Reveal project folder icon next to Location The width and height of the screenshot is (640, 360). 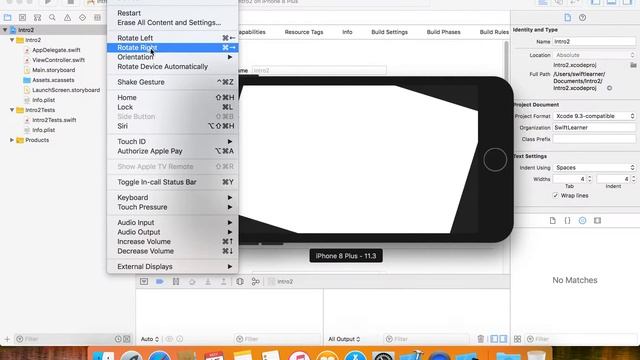[633, 65]
